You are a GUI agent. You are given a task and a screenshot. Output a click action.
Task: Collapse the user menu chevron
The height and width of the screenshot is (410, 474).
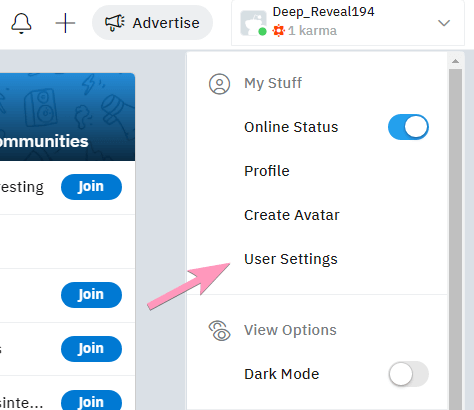pos(444,23)
